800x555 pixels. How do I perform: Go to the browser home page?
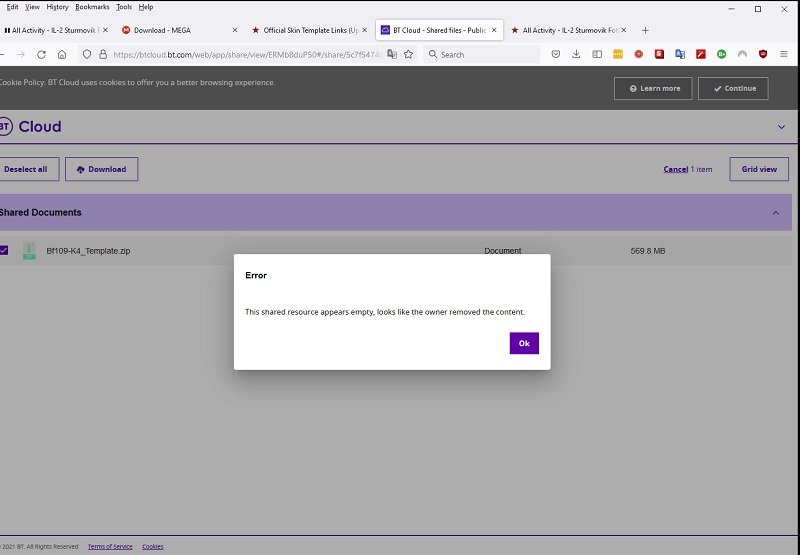pyautogui.click(x=62, y=55)
